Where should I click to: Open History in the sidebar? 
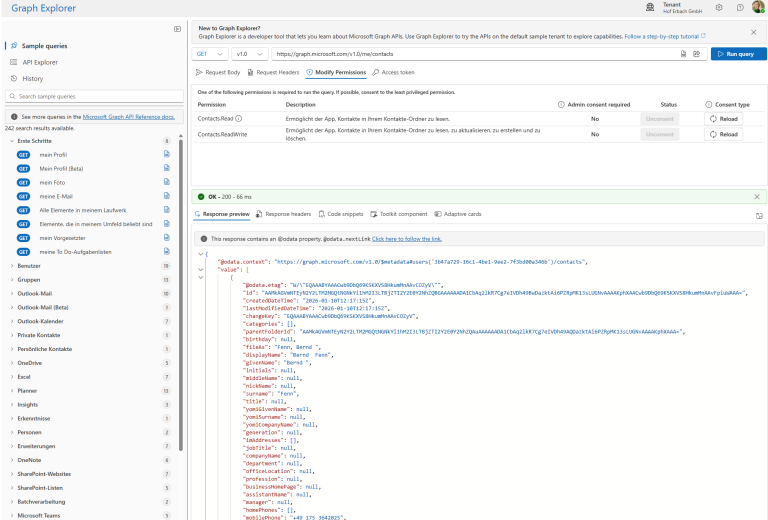point(32,78)
